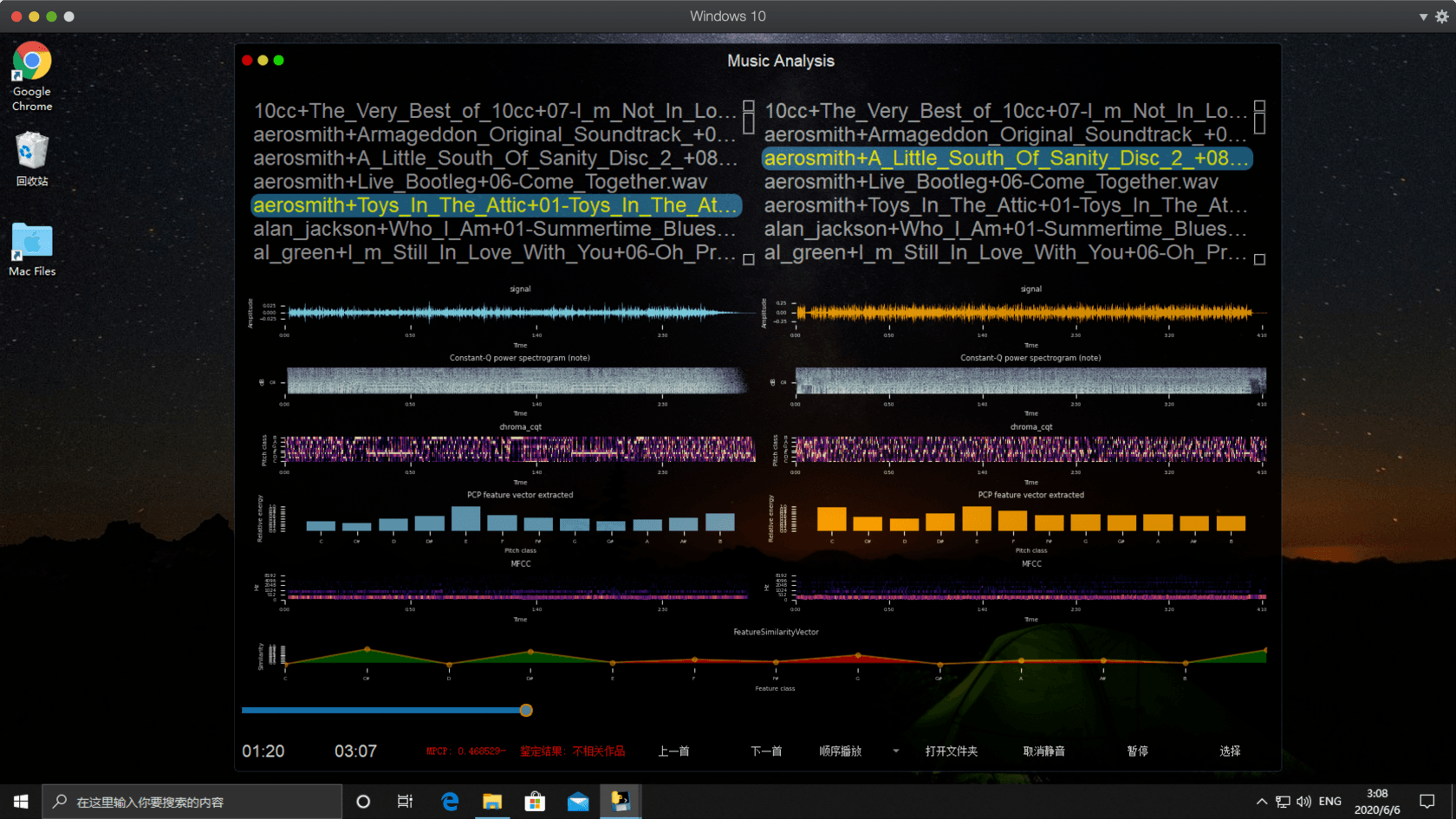The image size is (1456, 819).
Task: Select the Python app taskbar icon
Action: click(x=621, y=802)
